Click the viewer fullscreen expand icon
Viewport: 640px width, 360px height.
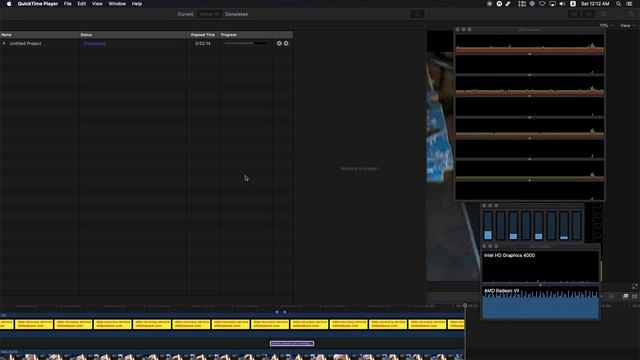635,287
